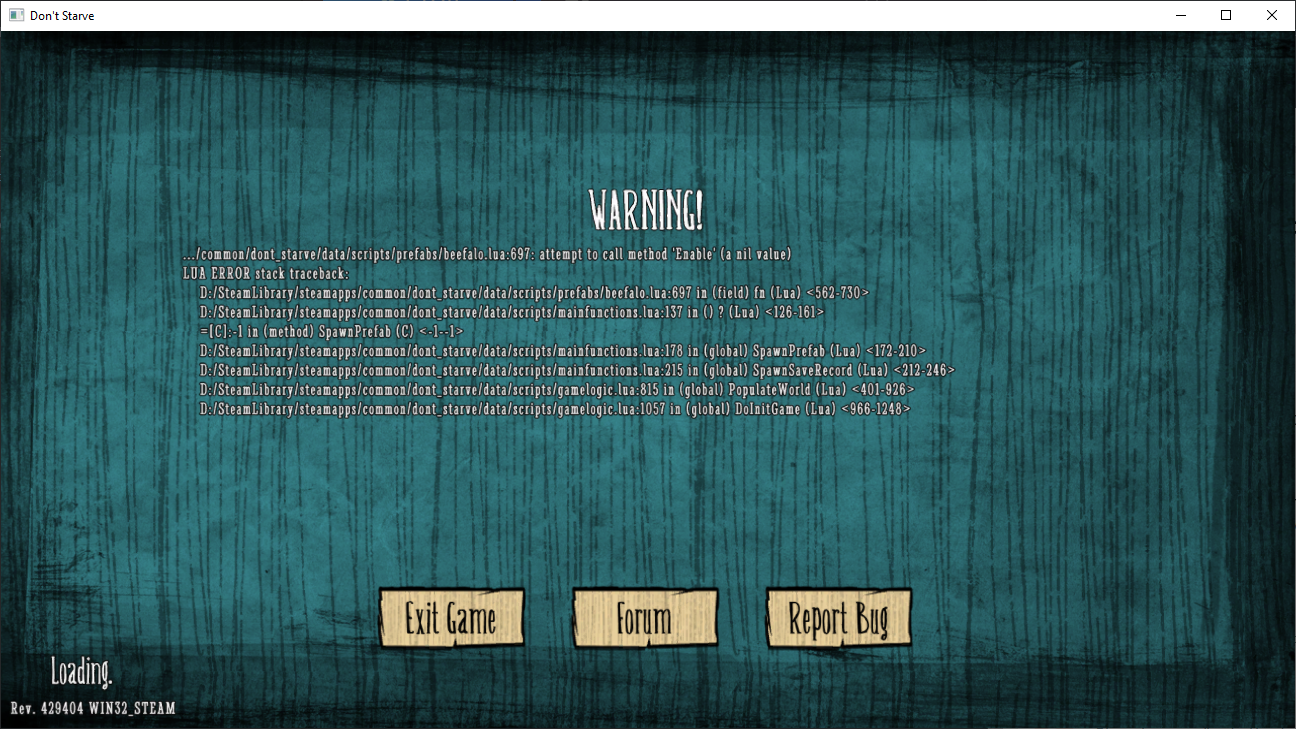The image size is (1296, 729).
Task: Click the Don't Starve window title icon
Action: (16, 16)
